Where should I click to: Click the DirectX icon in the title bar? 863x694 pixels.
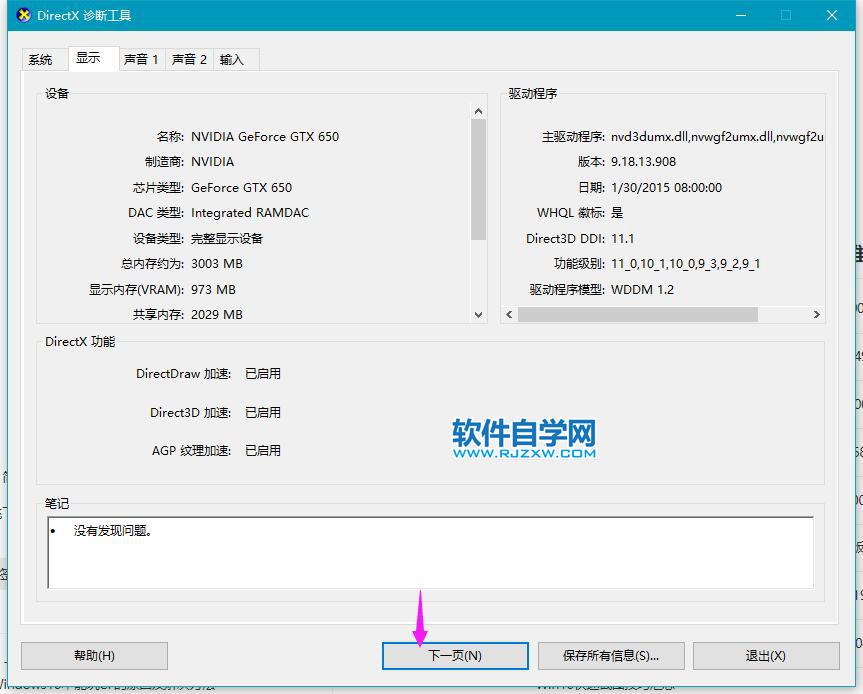click(24, 15)
